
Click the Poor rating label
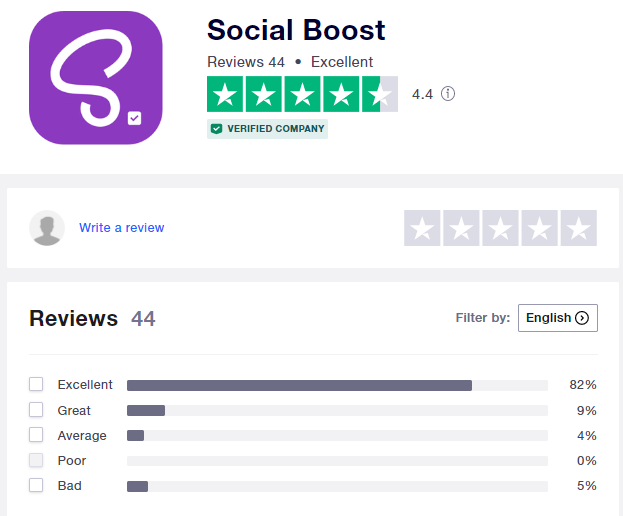(72, 460)
